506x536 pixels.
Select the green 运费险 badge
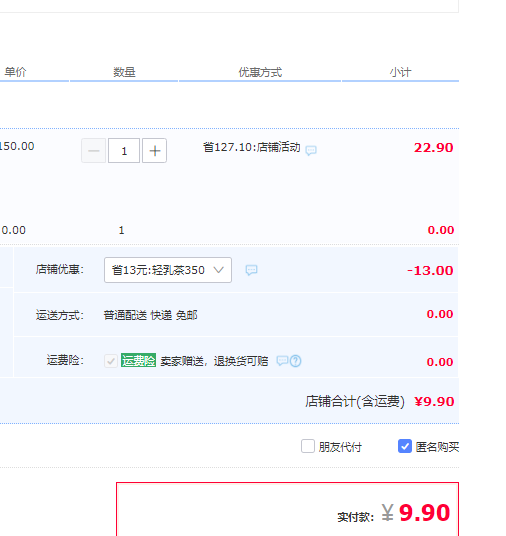[138, 360]
